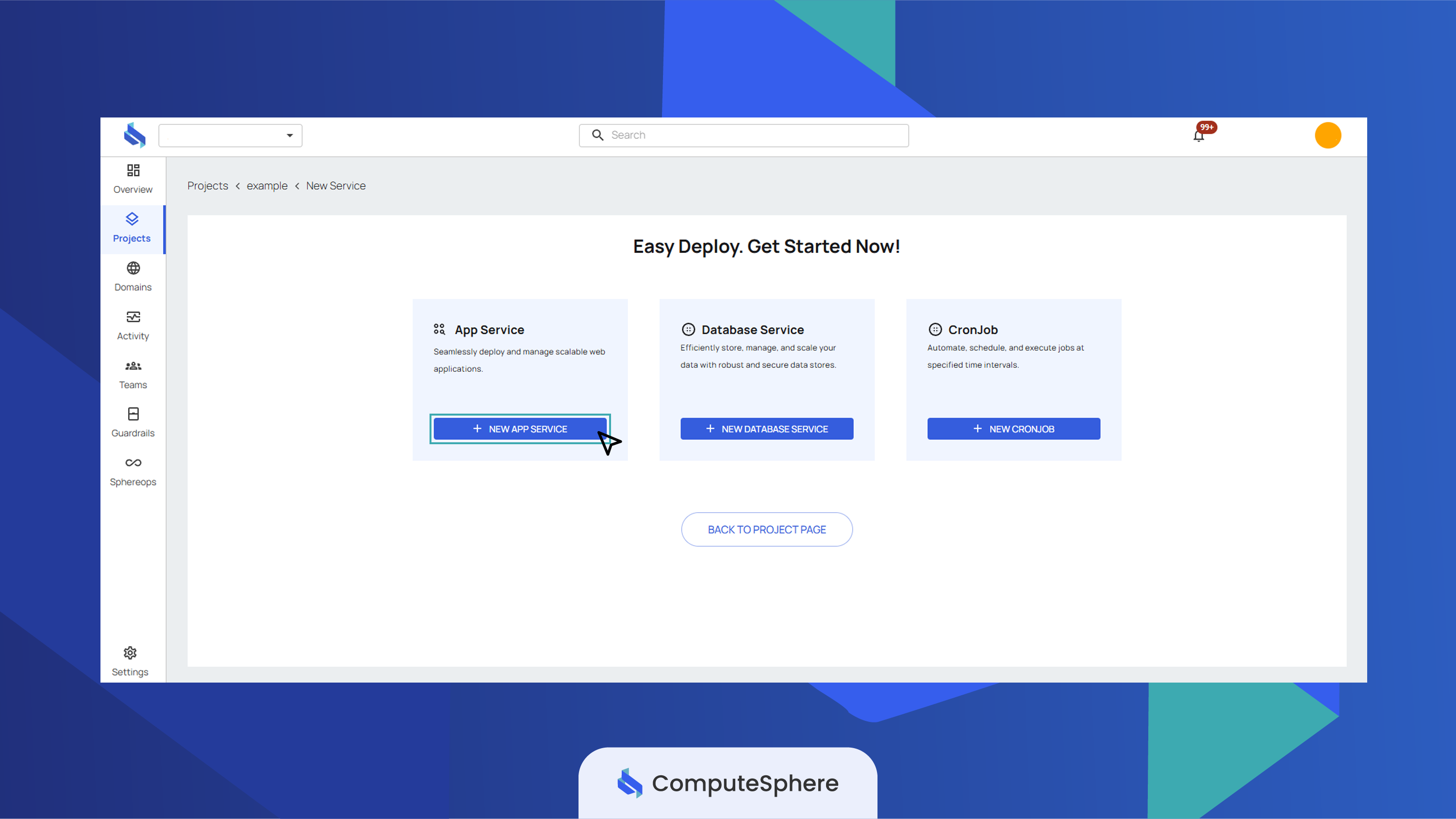
Task: Open the Overview dashboard icon
Action: 133,170
